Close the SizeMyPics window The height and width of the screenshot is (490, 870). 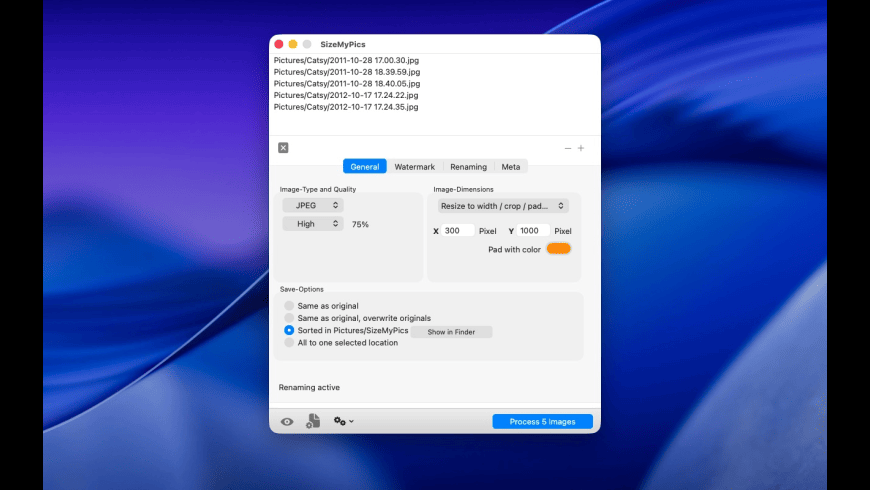point(279,44)
